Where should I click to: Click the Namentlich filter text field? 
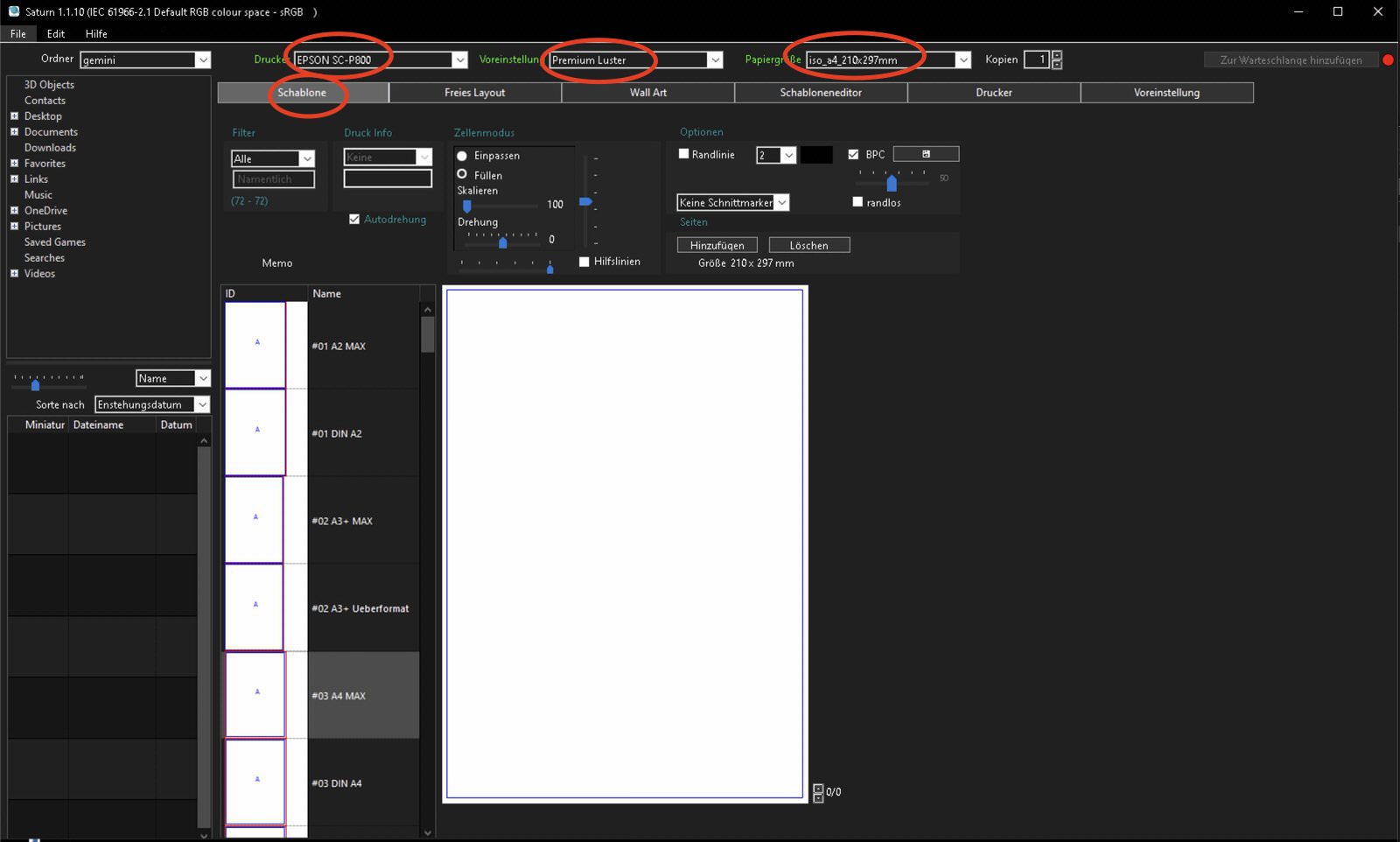pyautogui.click(x=274, y=179)
